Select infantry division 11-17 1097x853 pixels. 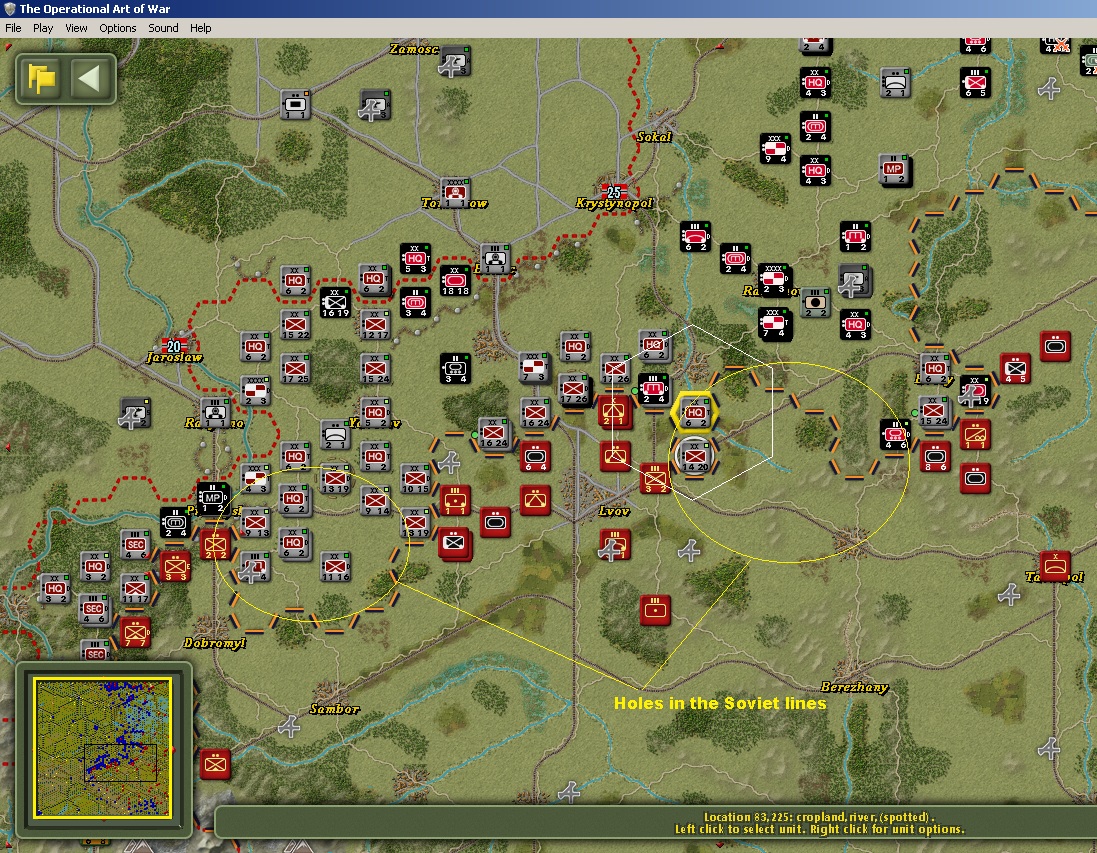coord(135,588)
